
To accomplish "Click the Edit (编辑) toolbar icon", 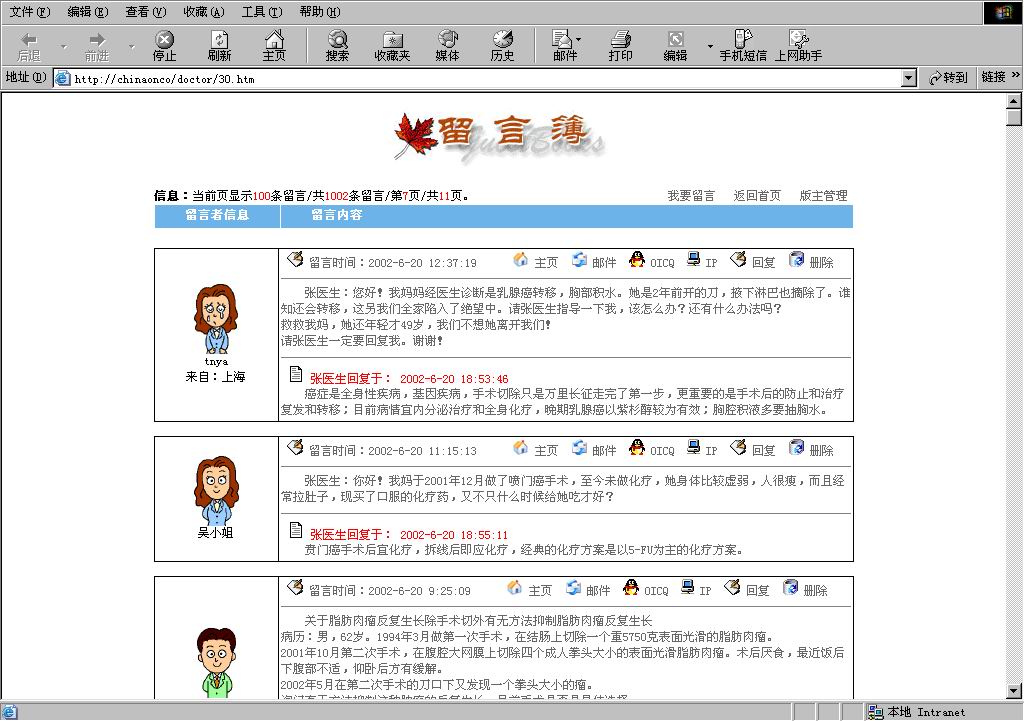I will pyautogui.click(x=675, y=46).
